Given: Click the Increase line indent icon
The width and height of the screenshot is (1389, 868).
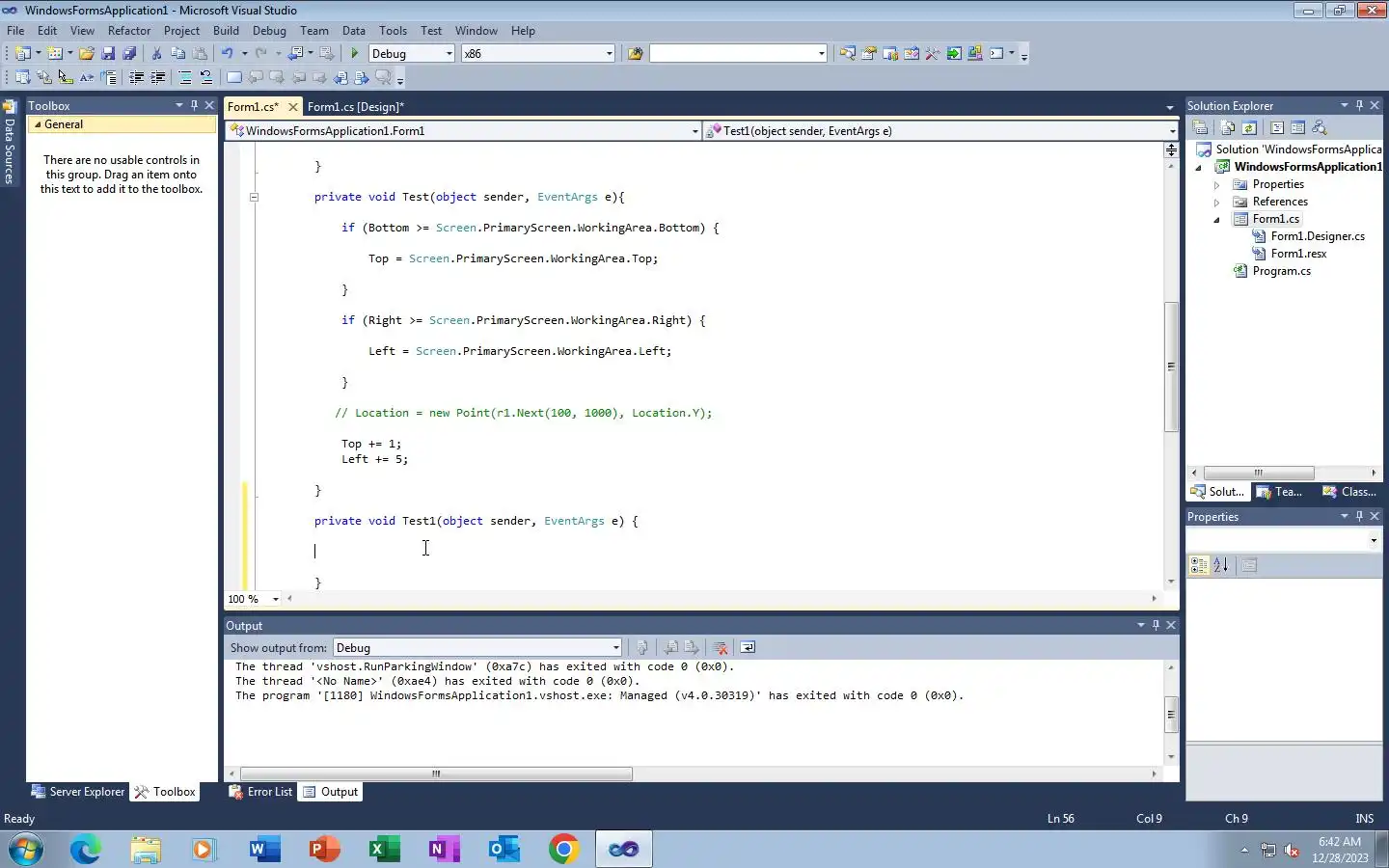Looking at the screenshot, I should (157, 77).
